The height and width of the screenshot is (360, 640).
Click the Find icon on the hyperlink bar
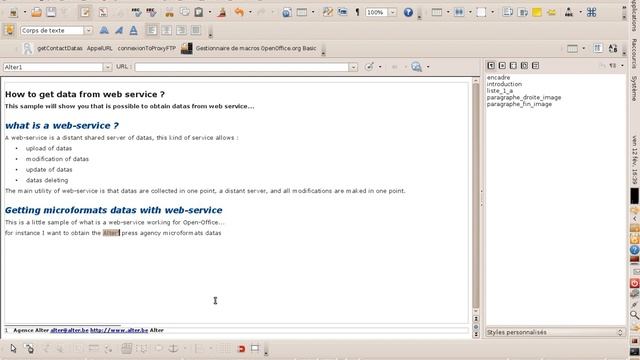tap(416, 67)
